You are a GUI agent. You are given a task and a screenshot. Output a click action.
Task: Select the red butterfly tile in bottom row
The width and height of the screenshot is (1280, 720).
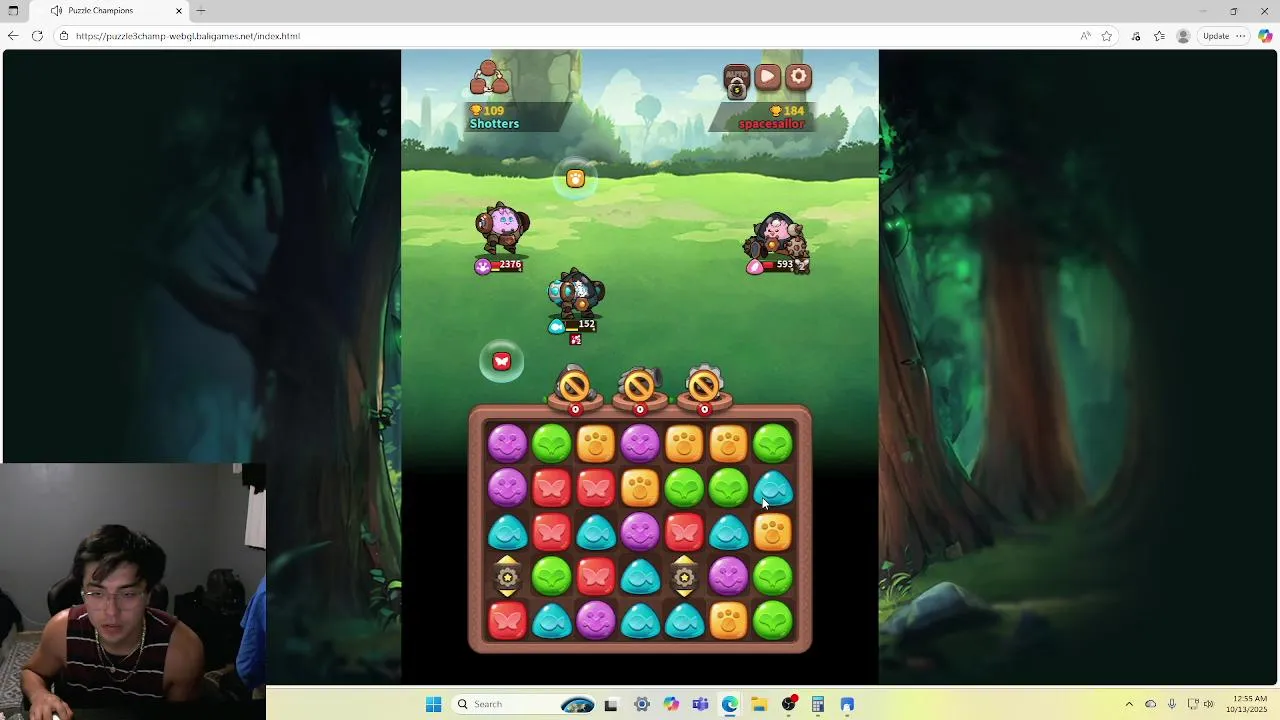tap(508, 621)
